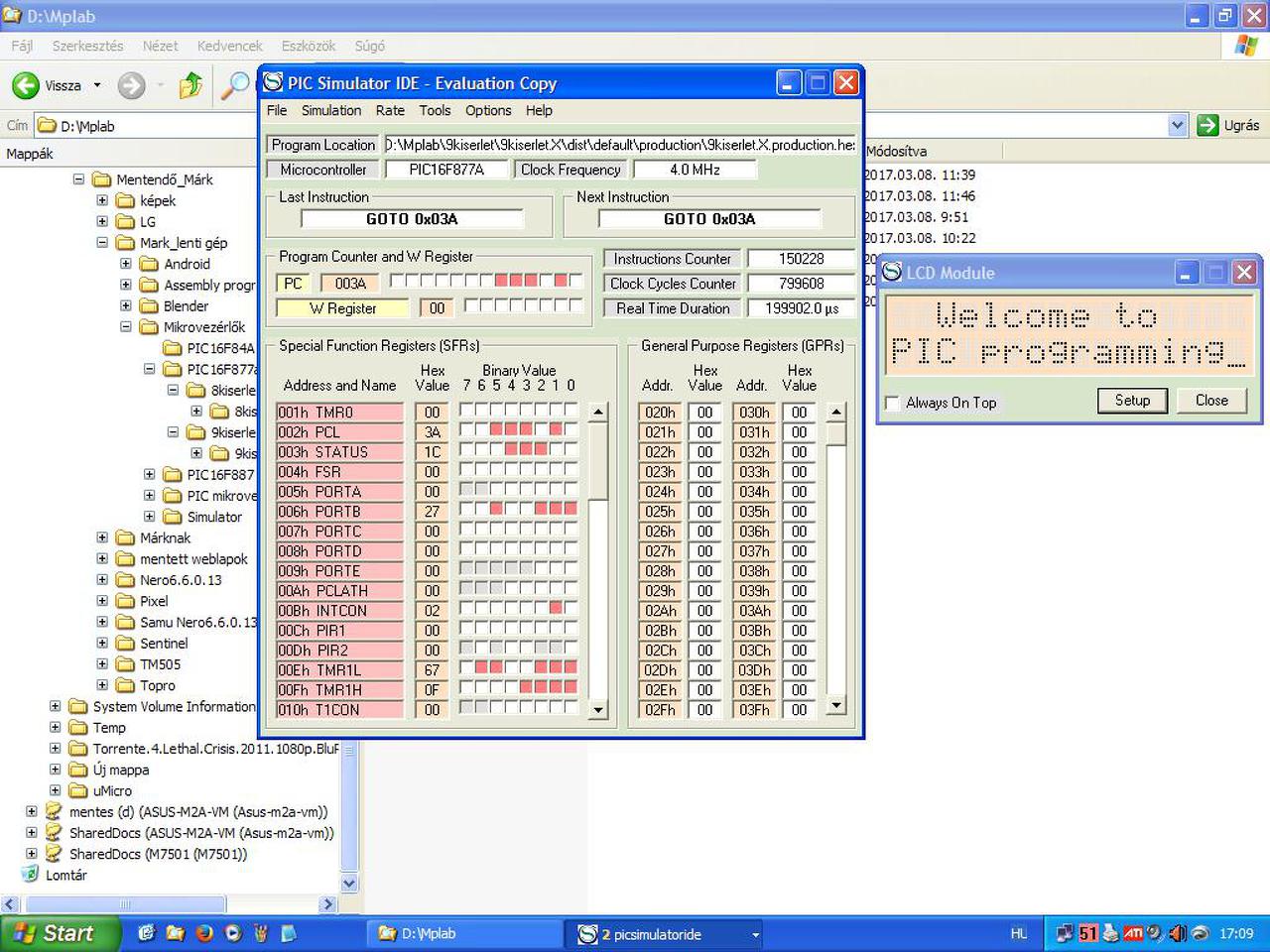Toggle bit 4 of the PIR1 register
Screen dimensions: 1270x952
[x=511, y=628]
